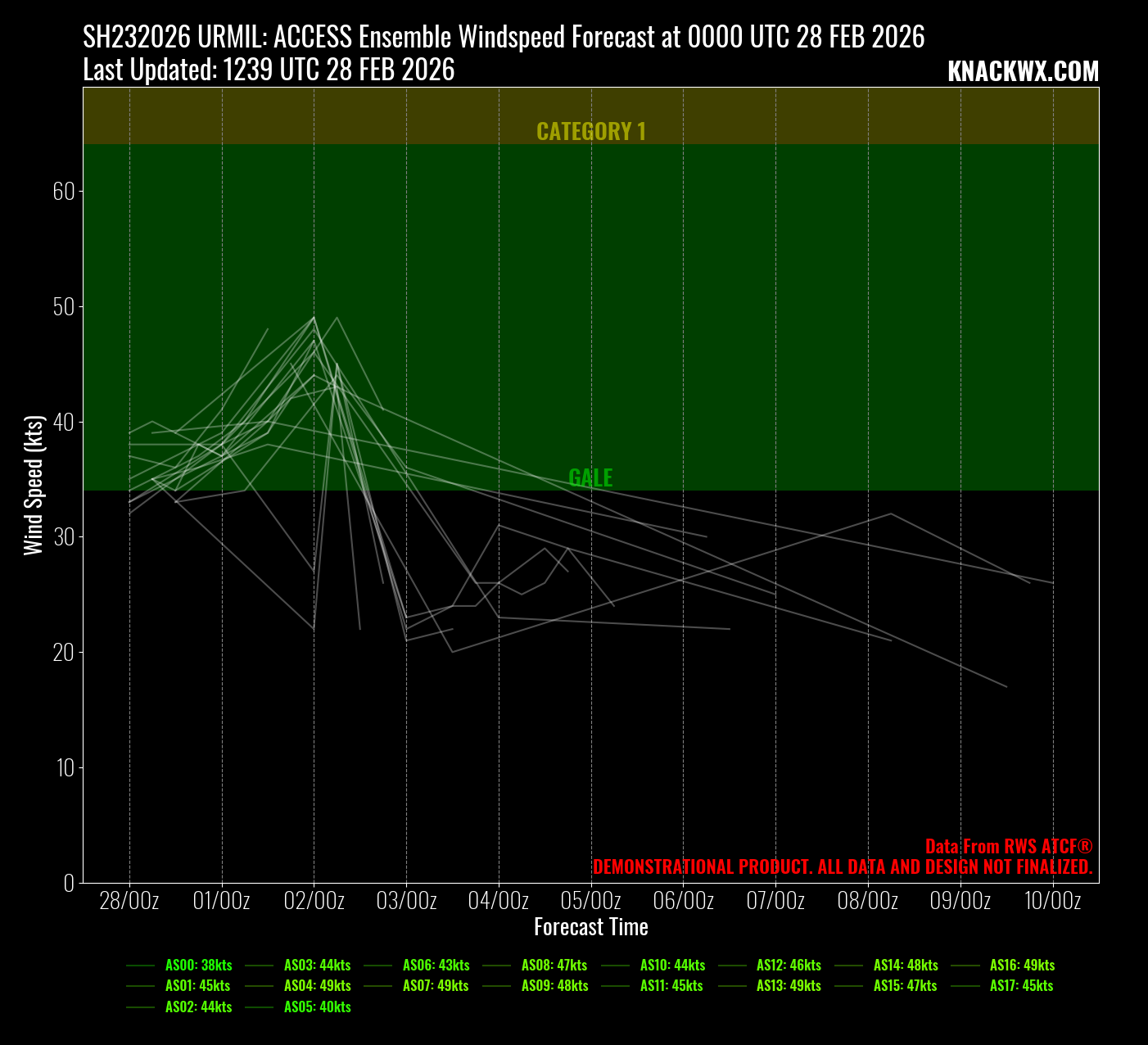This screenshot has height=1045, width=1148.
Task: Select the AS00: 38kts legend entry
Action: pos(198,966)
